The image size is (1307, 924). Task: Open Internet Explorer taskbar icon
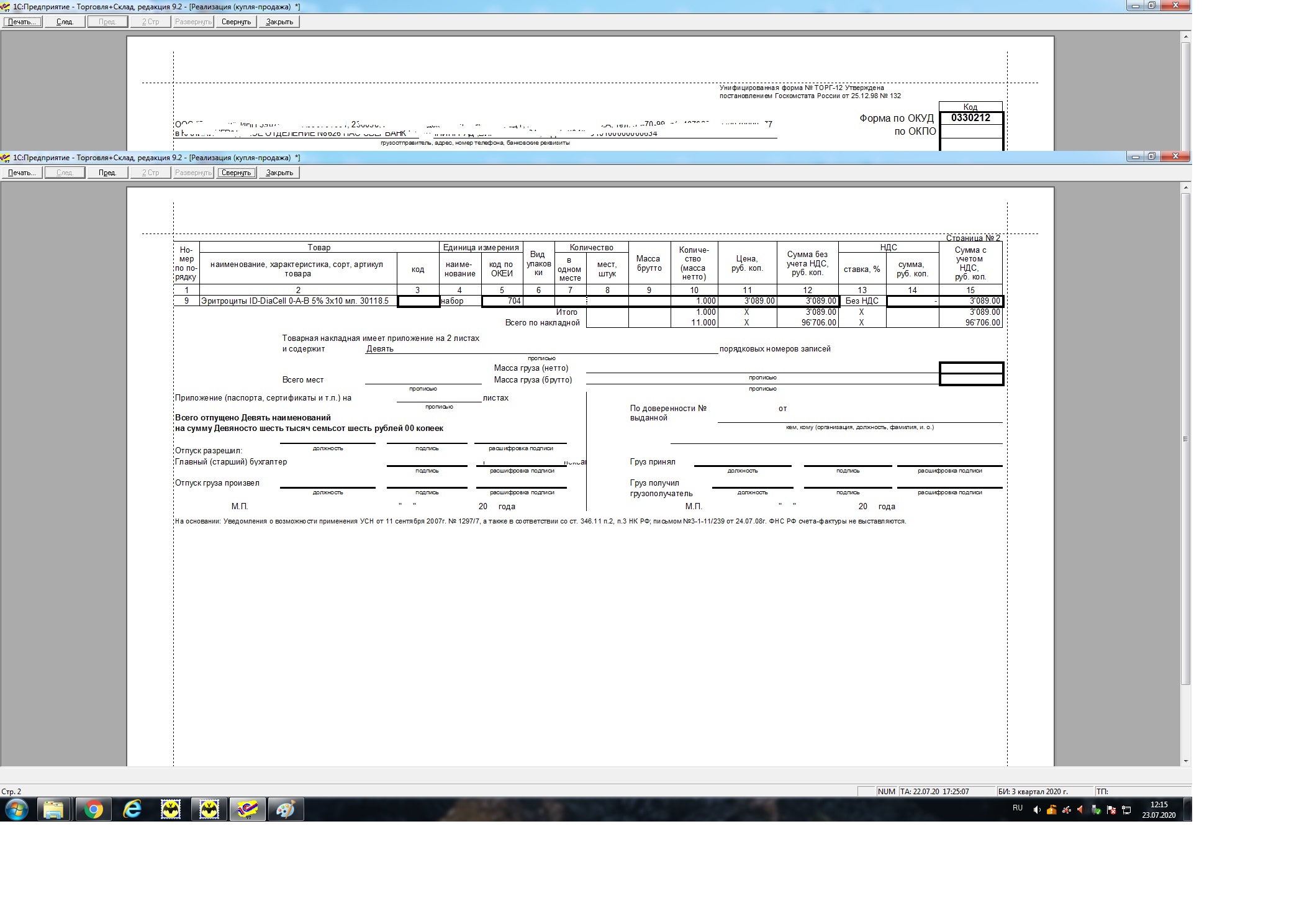[132, 810]
